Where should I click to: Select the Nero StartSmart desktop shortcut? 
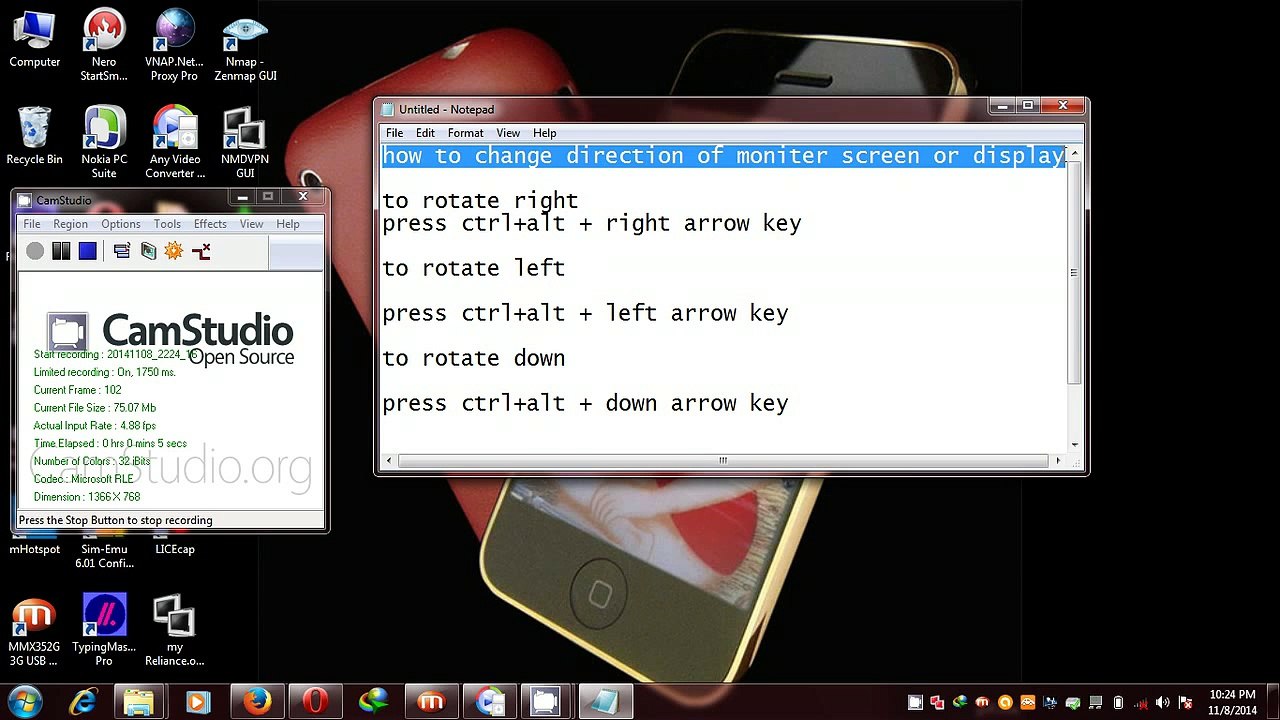click(104, 45)
